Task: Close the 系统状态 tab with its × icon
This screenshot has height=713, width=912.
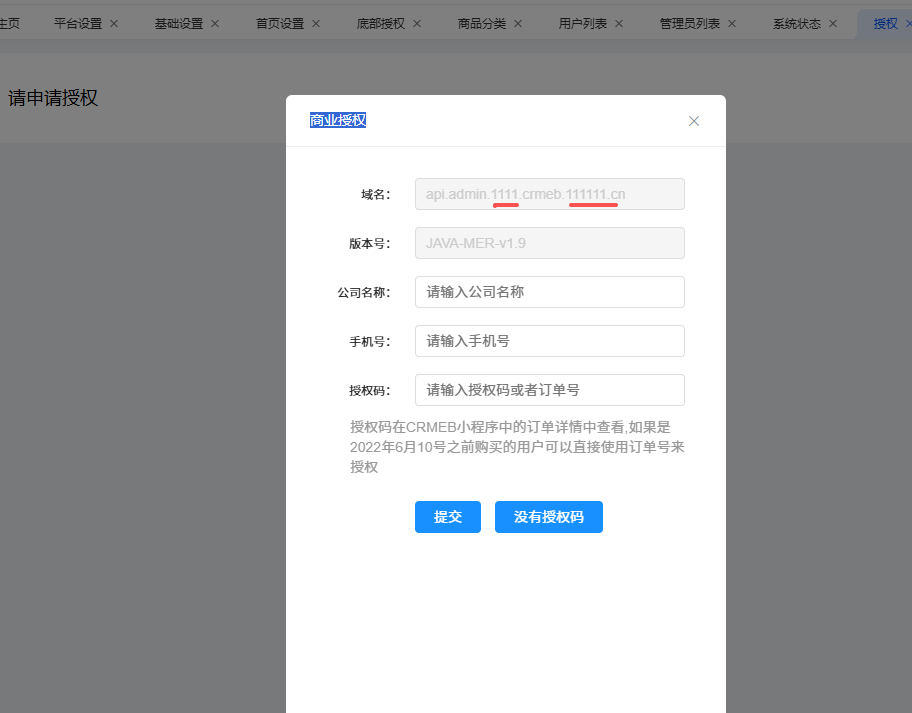Action: [x=833, y=24]
